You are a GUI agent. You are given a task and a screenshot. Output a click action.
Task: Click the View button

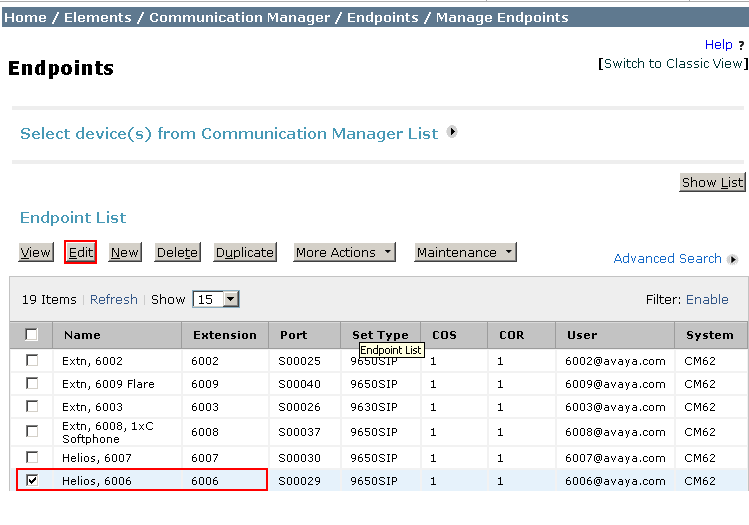tap(36, 253)
